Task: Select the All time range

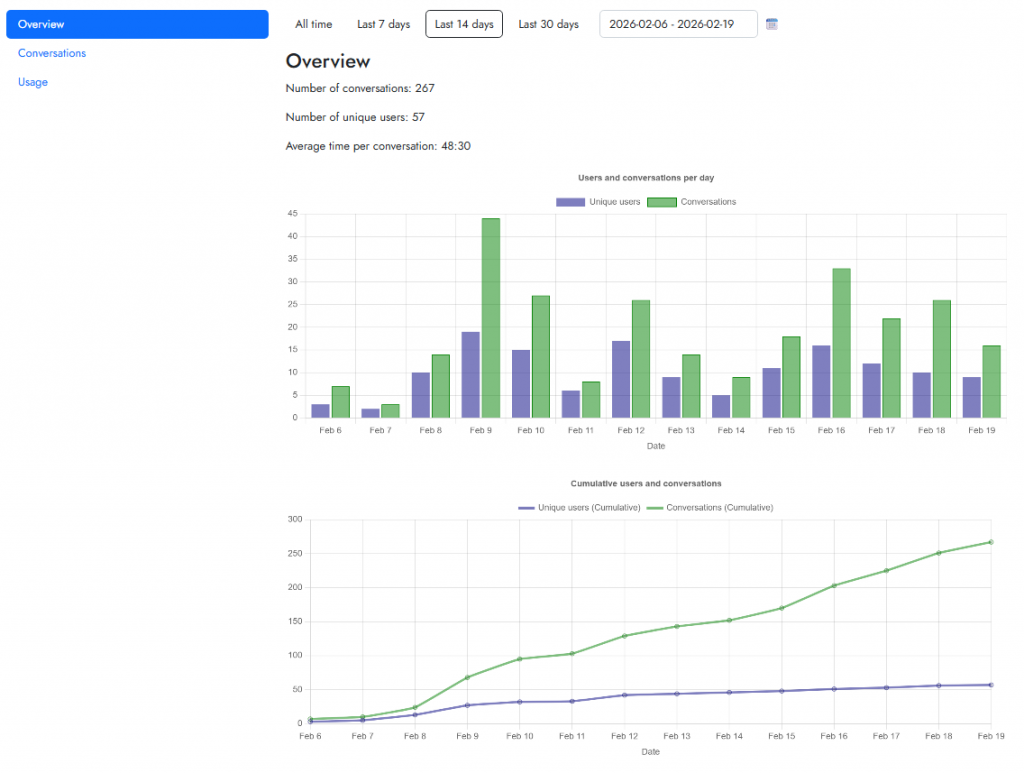Action: coord(314,24)
